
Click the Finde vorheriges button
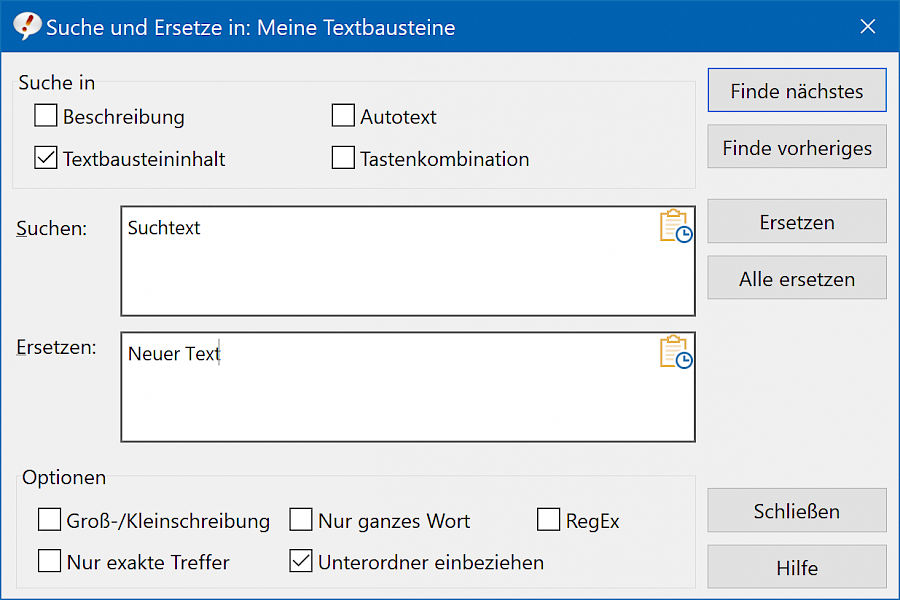point(797,147)
